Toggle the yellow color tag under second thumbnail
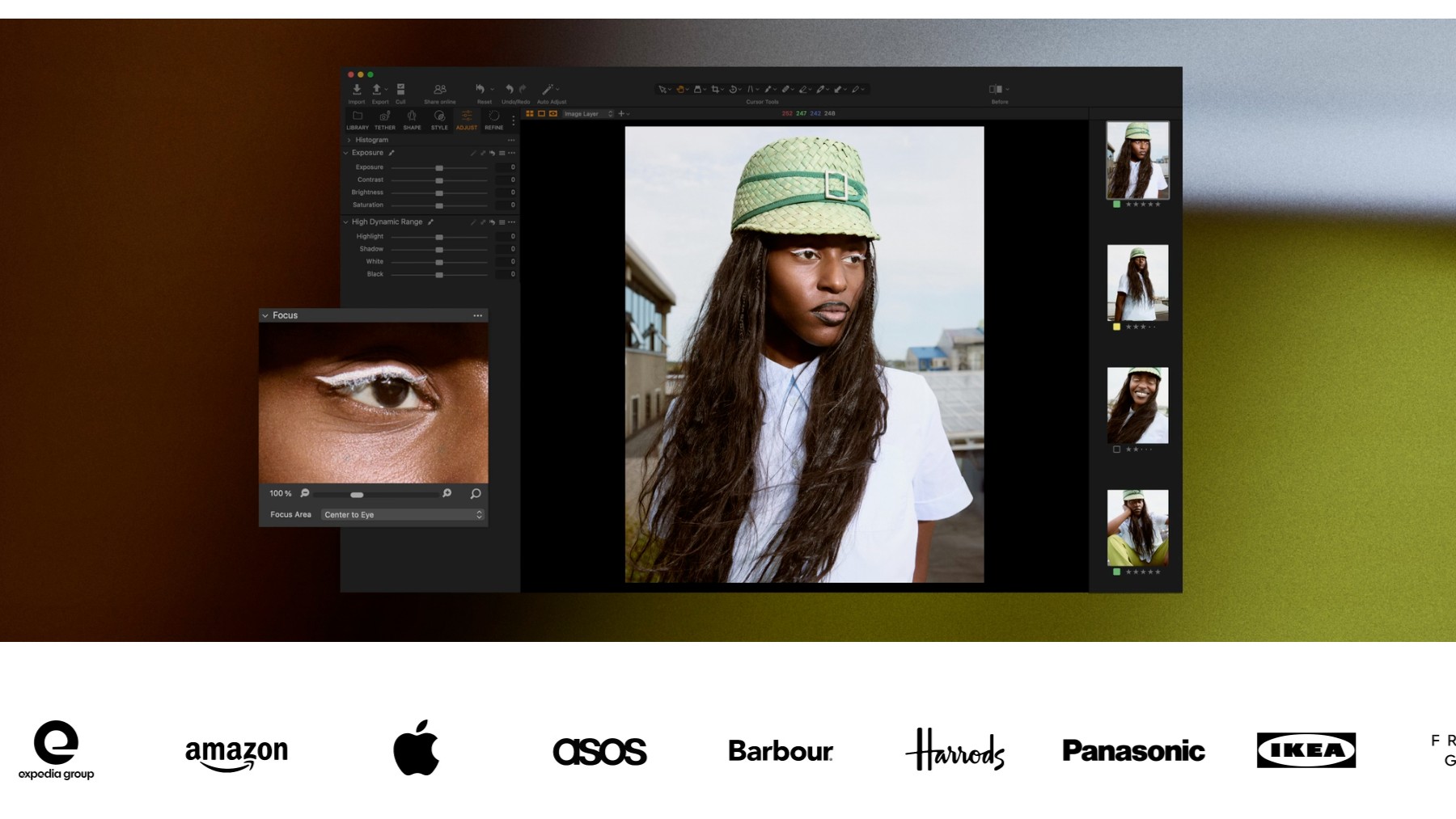This screenshot has height=819, width=1456. [x=1116, y=327]
